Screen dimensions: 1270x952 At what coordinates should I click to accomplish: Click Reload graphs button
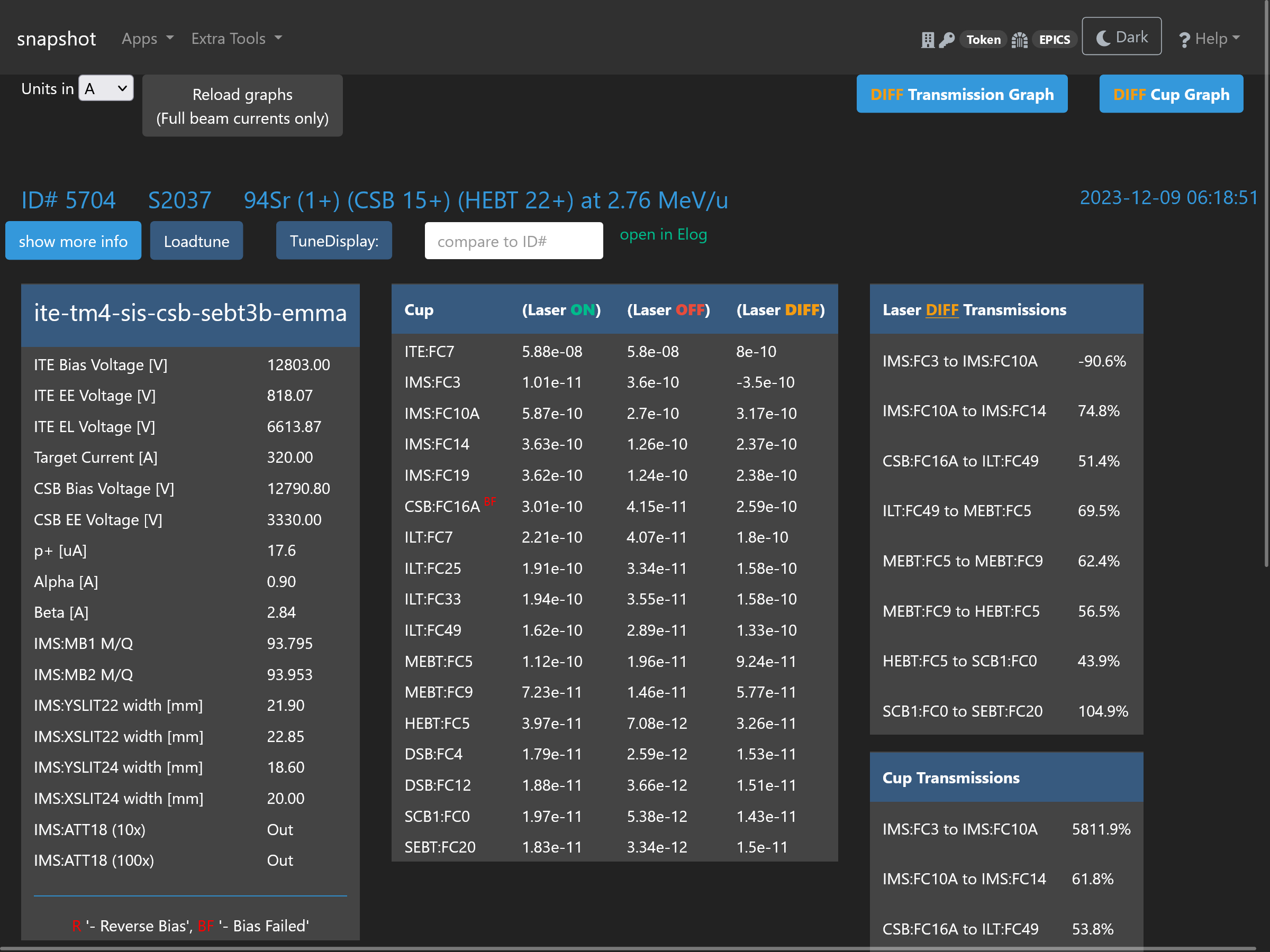click(x=242, y=106)
